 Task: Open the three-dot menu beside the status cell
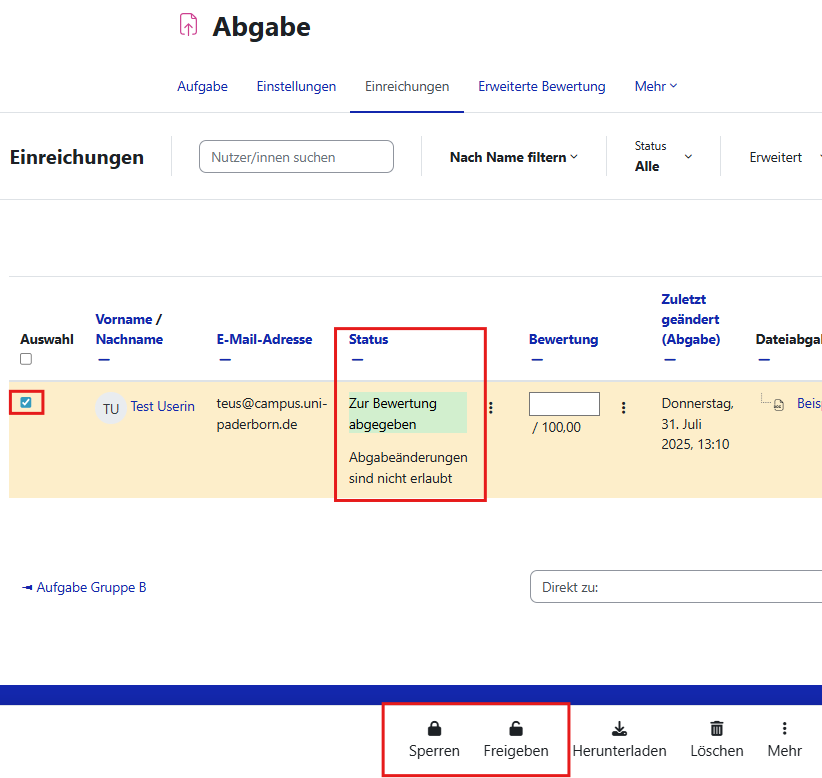(x=490, y=408)
